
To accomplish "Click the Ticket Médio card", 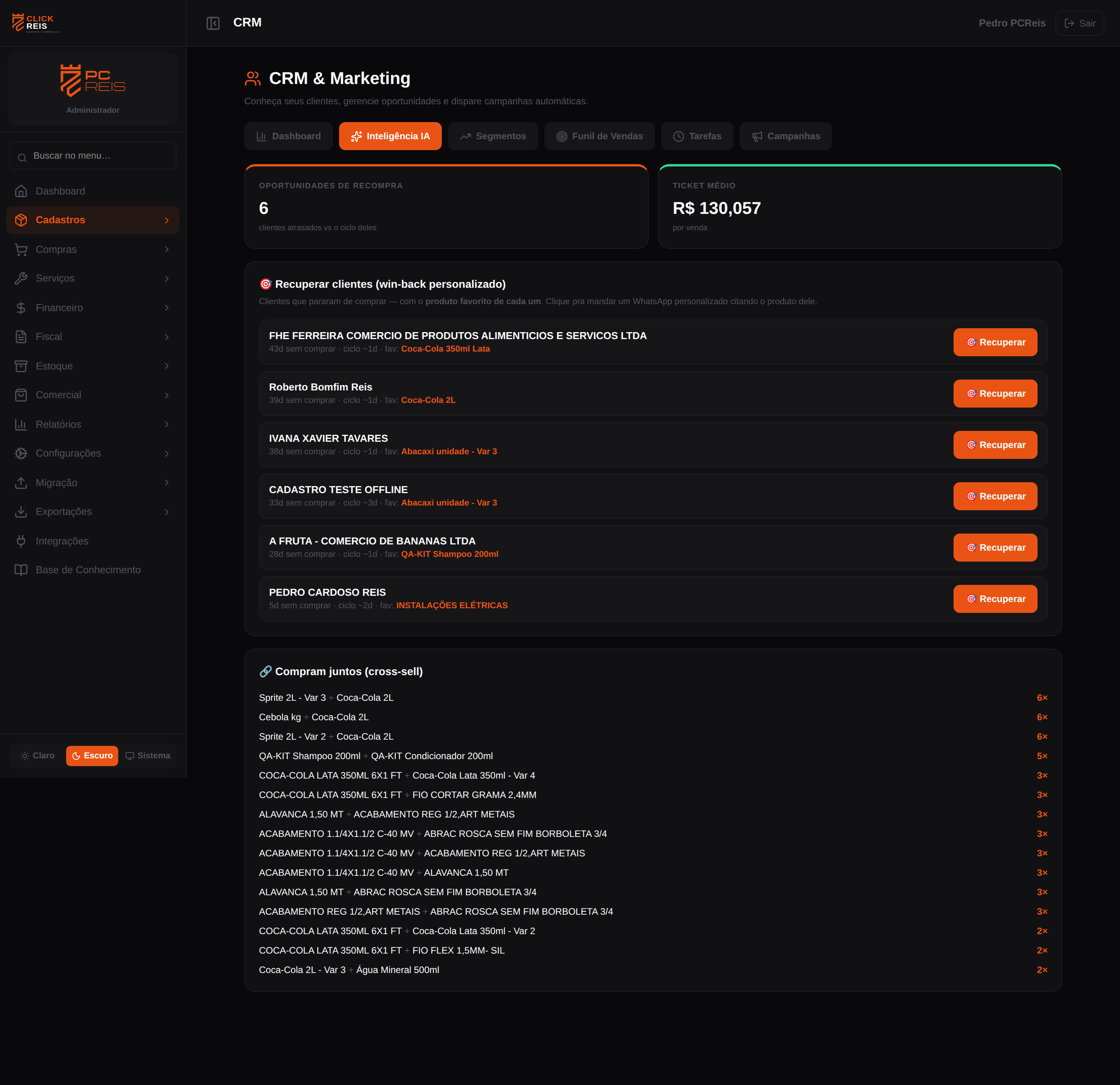I will pyautogui.click(x=860, y=206).
